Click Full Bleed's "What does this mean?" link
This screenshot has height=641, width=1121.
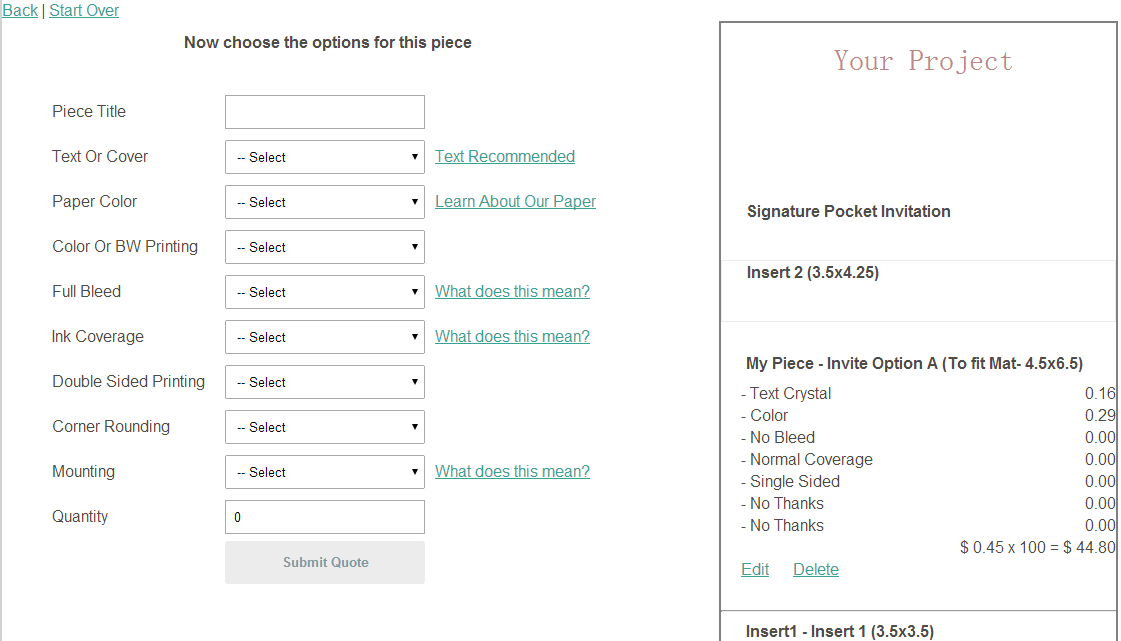[x=512, y=291]
